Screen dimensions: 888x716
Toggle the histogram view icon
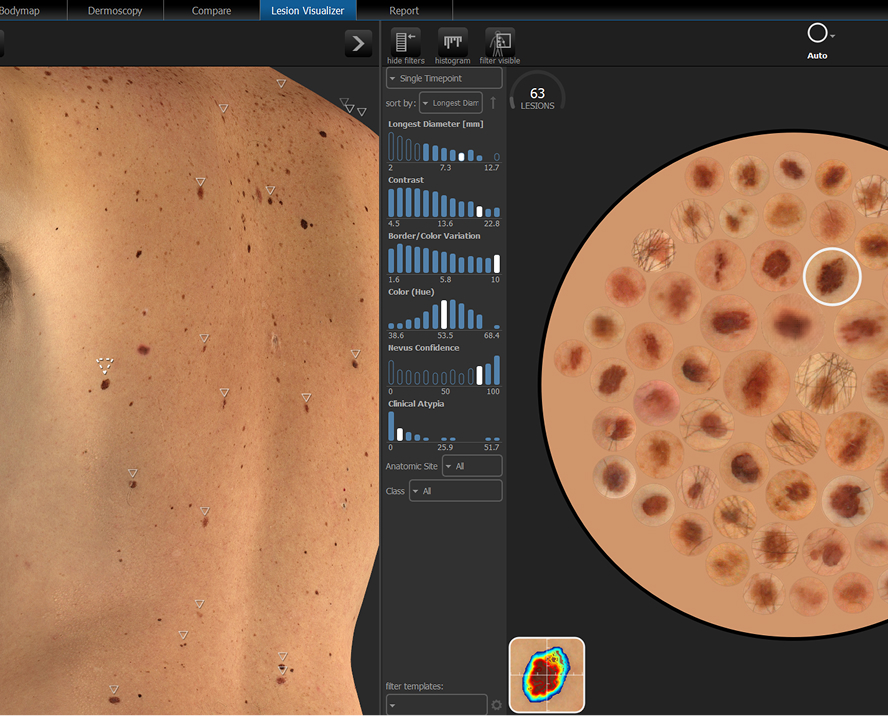point(453,43)
